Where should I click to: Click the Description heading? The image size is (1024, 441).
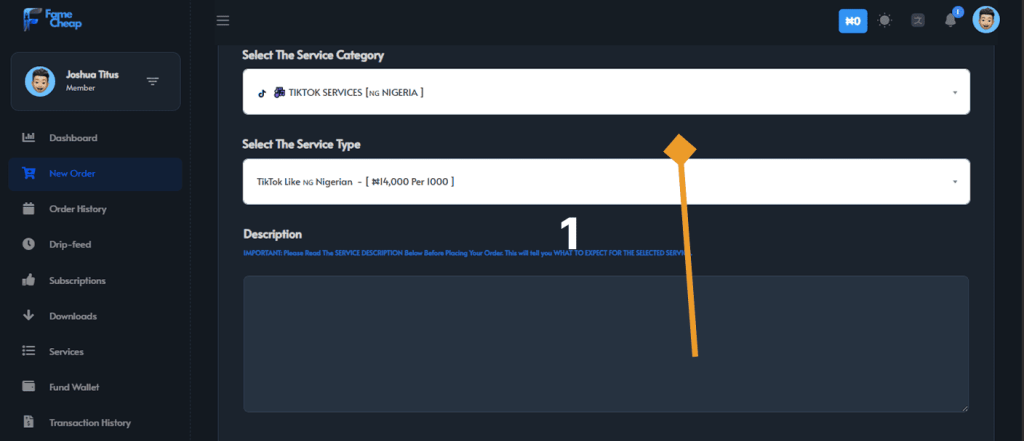[272, 234]
